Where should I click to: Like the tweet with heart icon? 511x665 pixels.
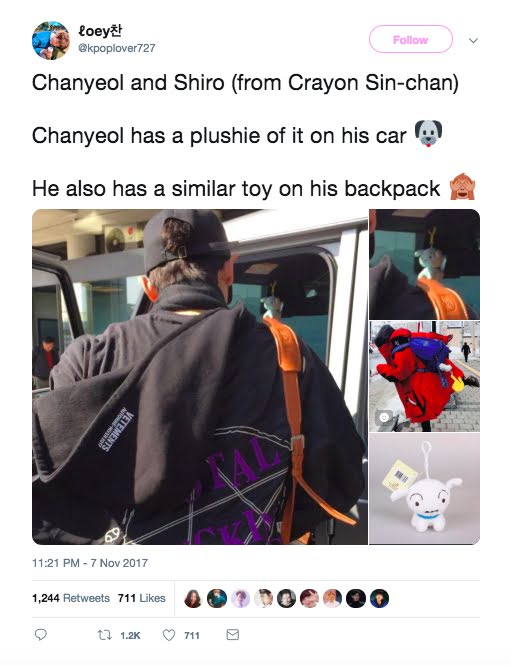click(169, 635)
